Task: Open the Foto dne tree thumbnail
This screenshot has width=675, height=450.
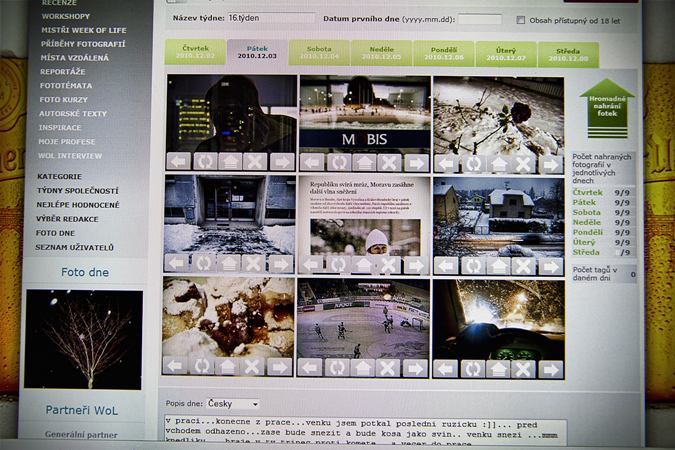Action: tap(84, 340)
